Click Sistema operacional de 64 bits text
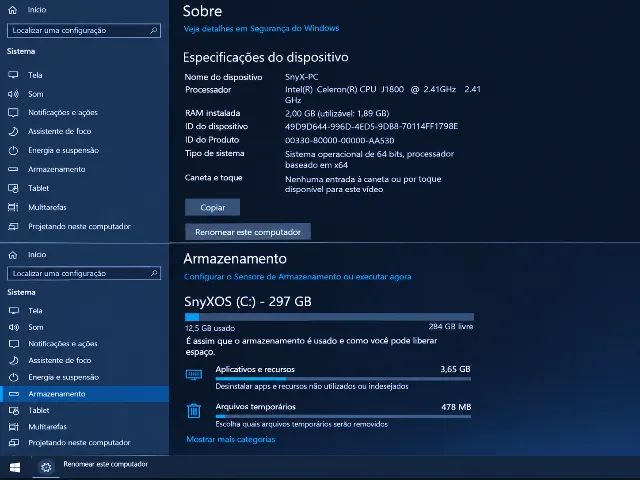640x480 pixels. click(x=369, y=159)
